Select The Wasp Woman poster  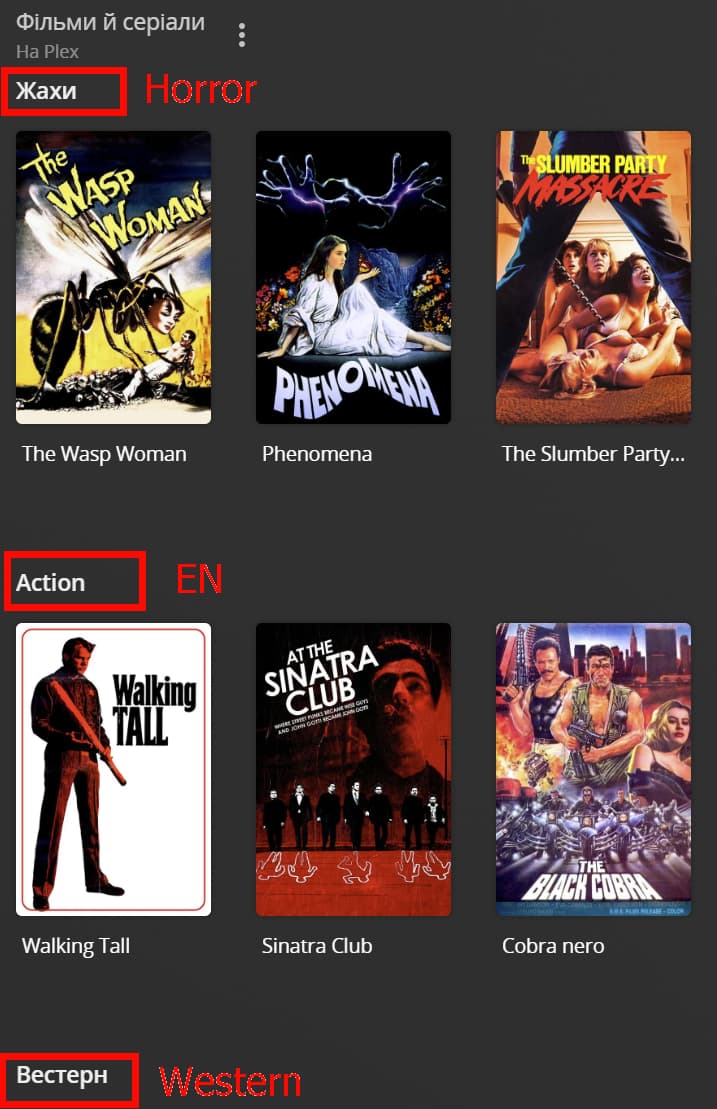[113, 277]
